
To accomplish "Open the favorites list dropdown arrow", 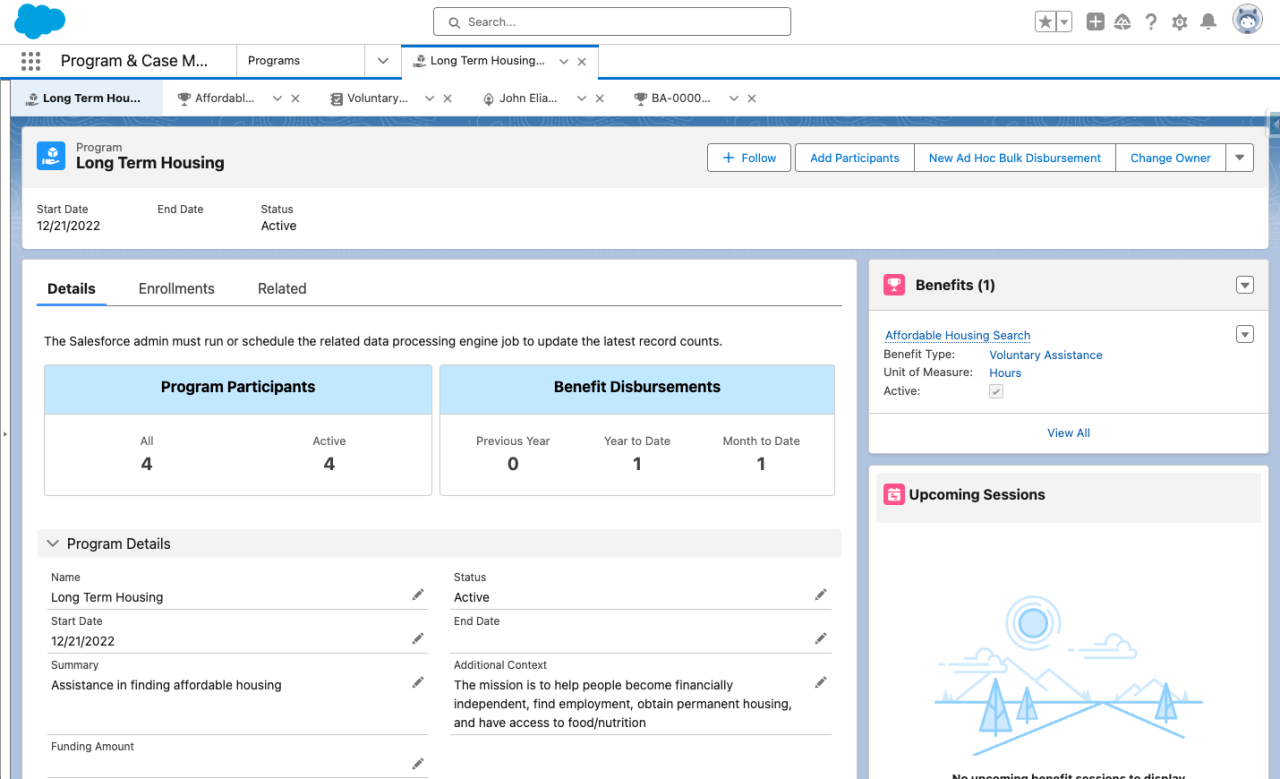I will [x=1064, y=22].
